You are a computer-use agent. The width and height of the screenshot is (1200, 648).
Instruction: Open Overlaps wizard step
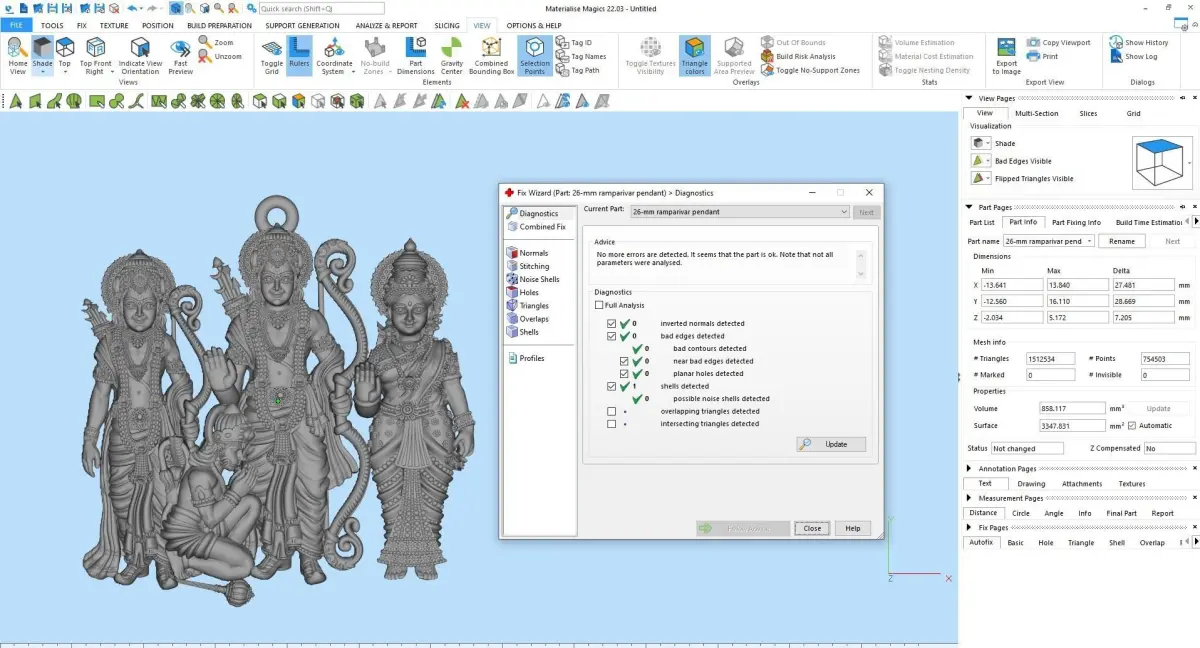click(528, 319)
